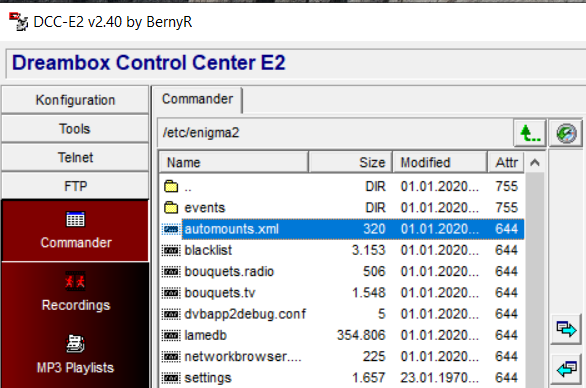Viewport: 586px width, 388px height.
Task: Click file icon next to automounts.xml
Action: [171, 229]
